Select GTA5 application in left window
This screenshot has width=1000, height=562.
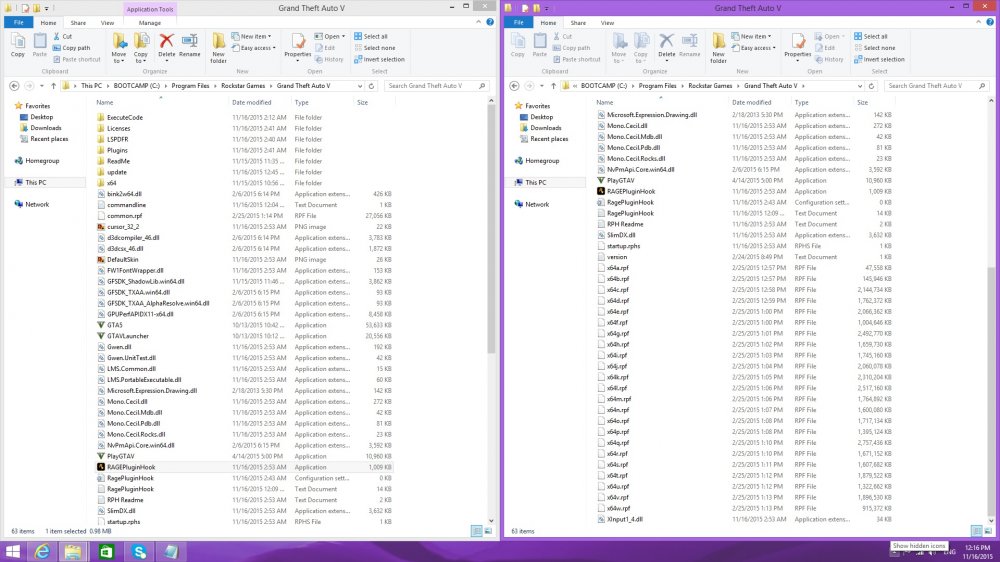coord(115,325)
